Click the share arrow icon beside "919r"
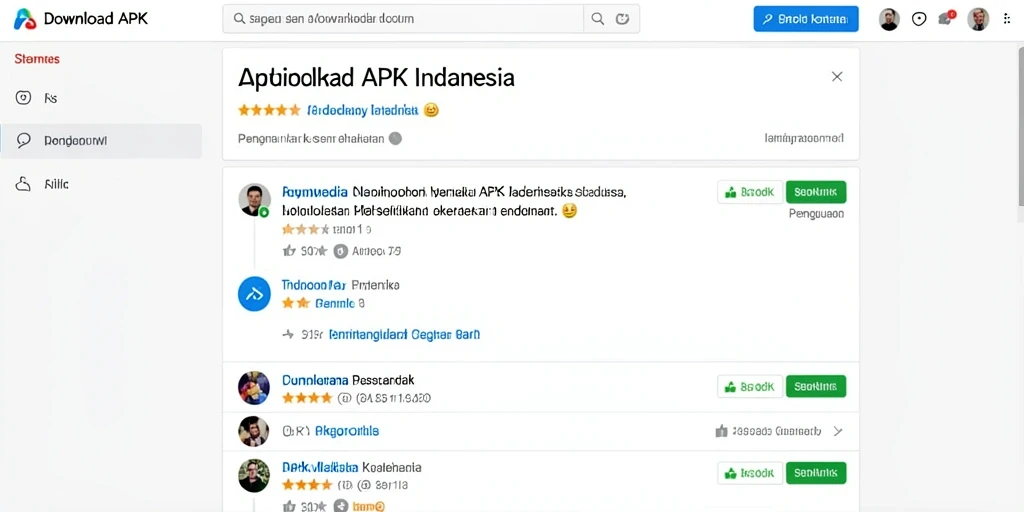The height and width of the screenshot is (512, 1024). pos(288,334)
